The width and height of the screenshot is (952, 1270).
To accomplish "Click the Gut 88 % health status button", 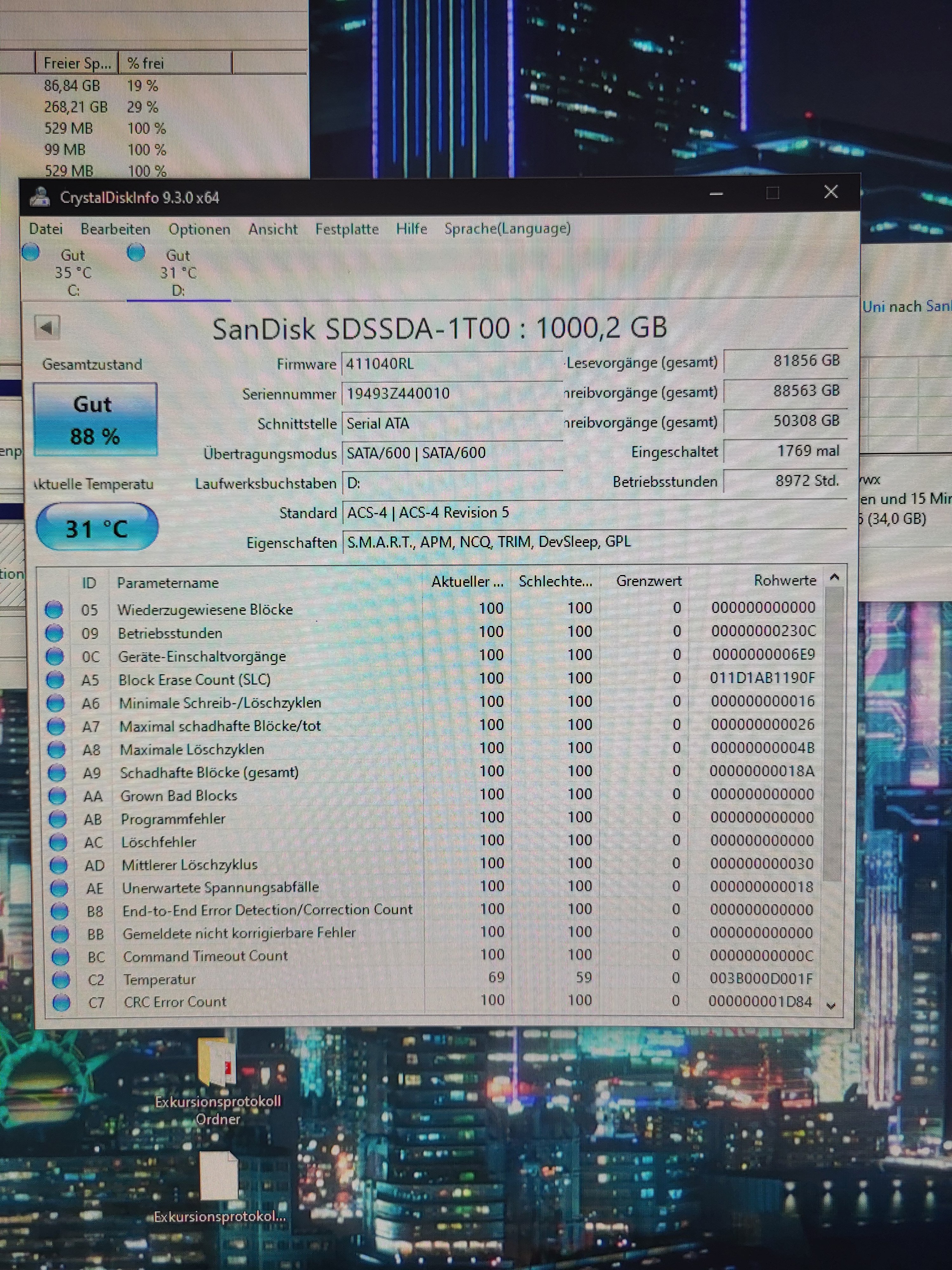I will (x=95, y=420).
